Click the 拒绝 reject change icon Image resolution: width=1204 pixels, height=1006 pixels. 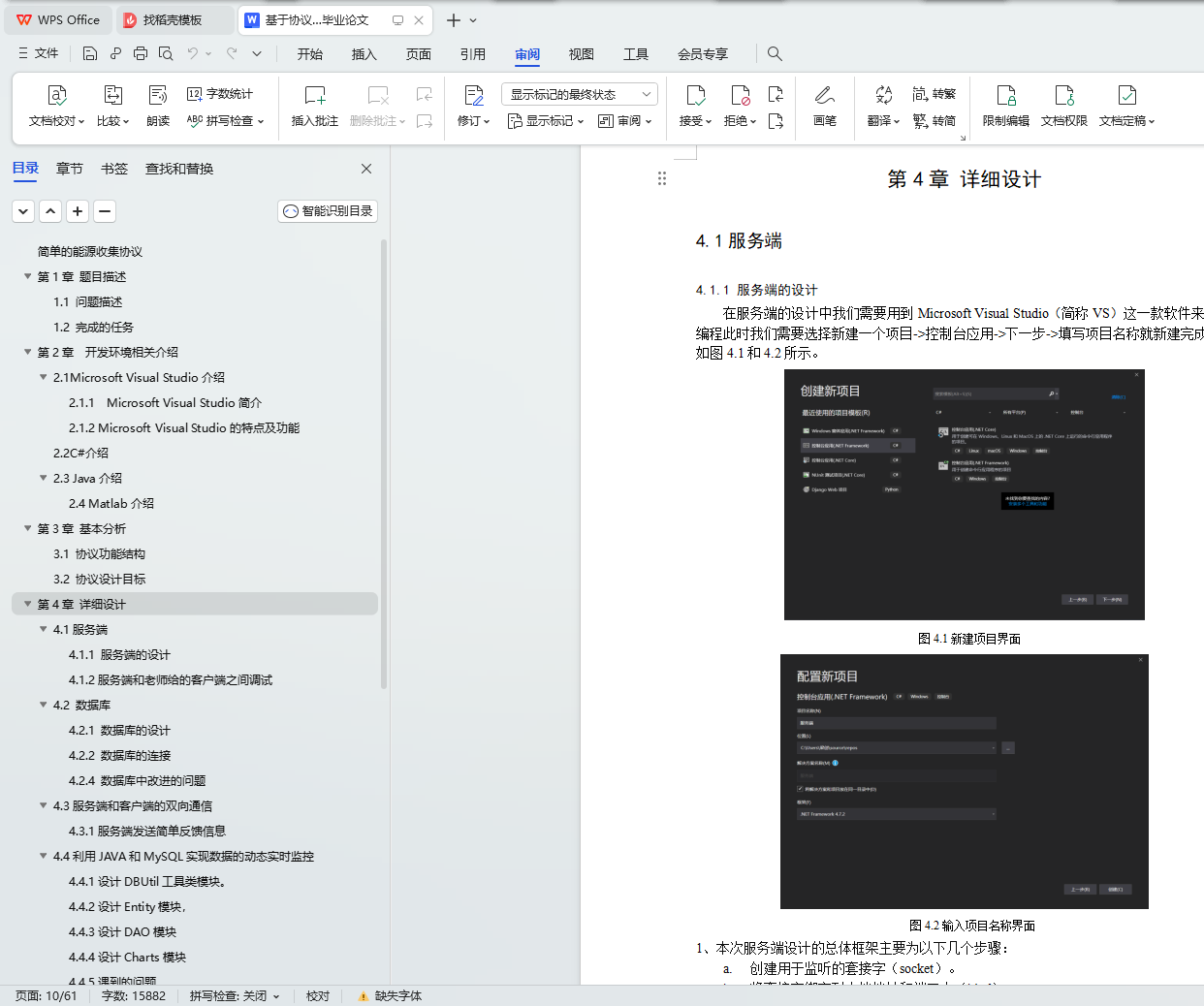pos(740,95)
